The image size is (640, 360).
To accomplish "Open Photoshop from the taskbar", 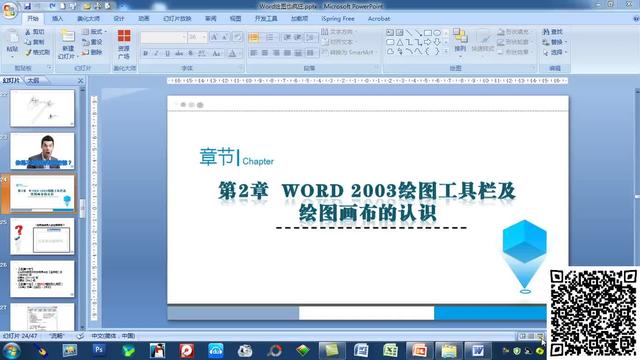I will pos(98,350).
